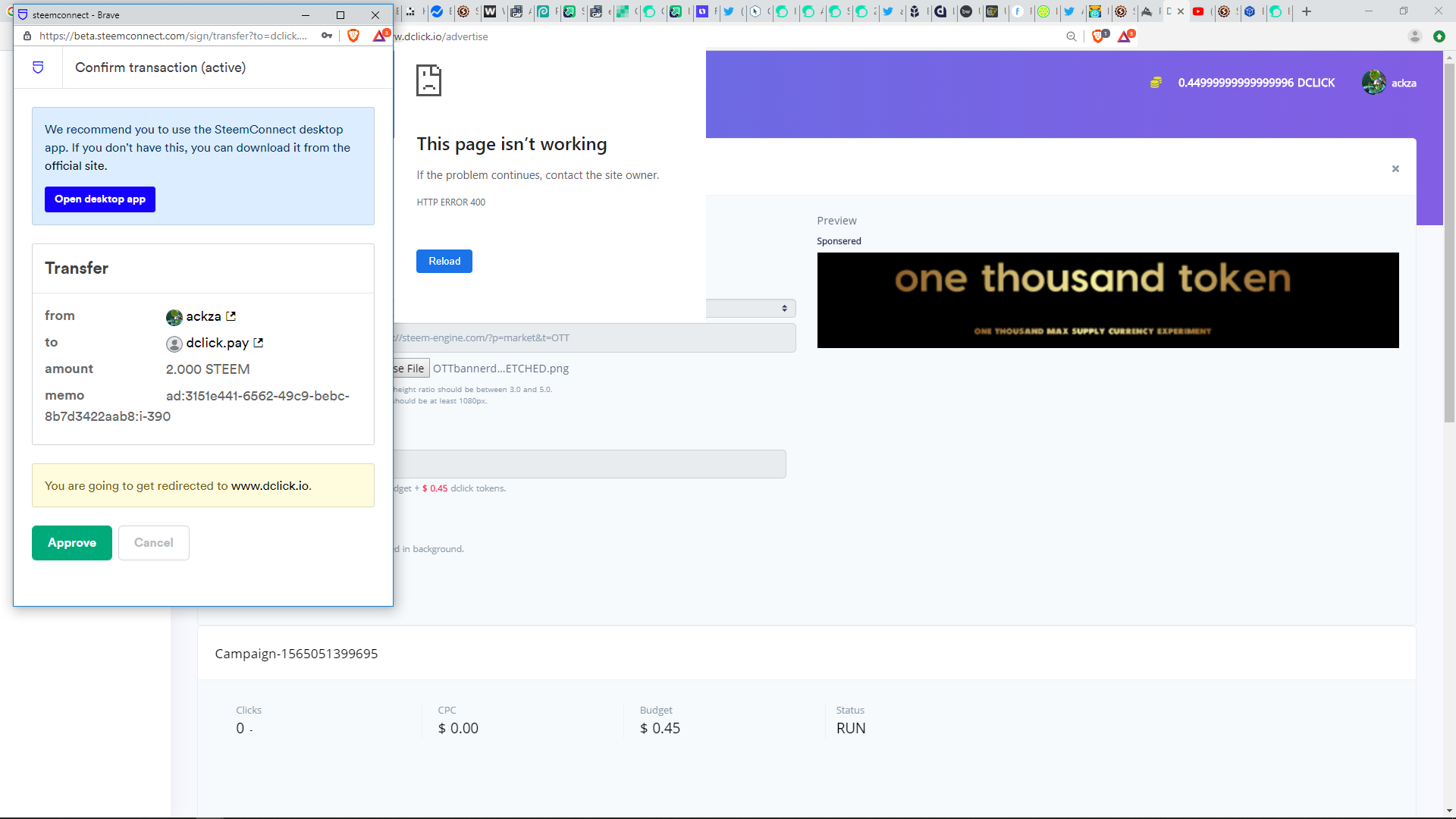Click the $ 0.45 Budget value
This screenshot has height=819, width=1456.
[x=660, y=728]
